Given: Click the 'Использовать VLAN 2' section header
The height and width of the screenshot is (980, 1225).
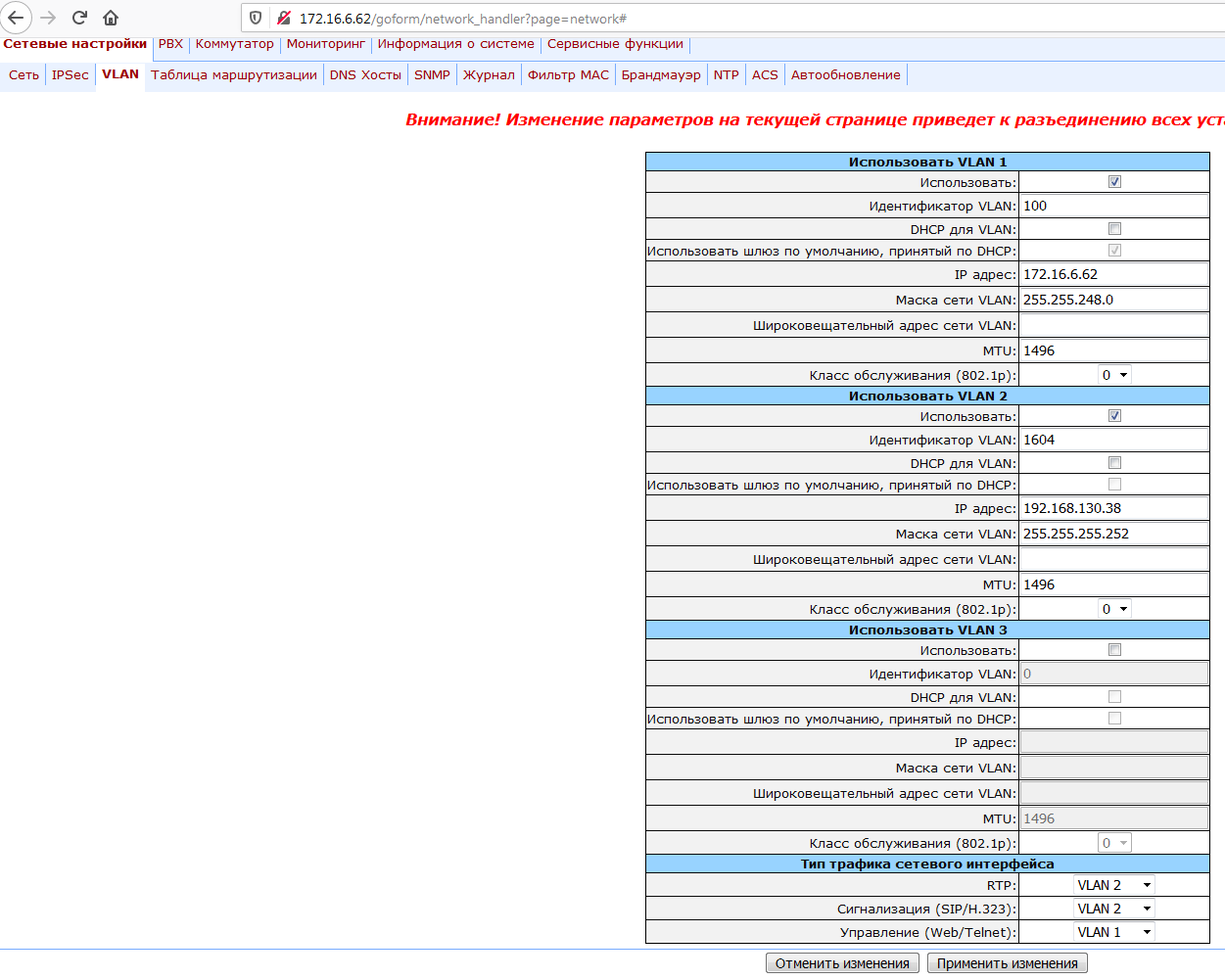Looking at the screenshot, I should click(927, 397).
